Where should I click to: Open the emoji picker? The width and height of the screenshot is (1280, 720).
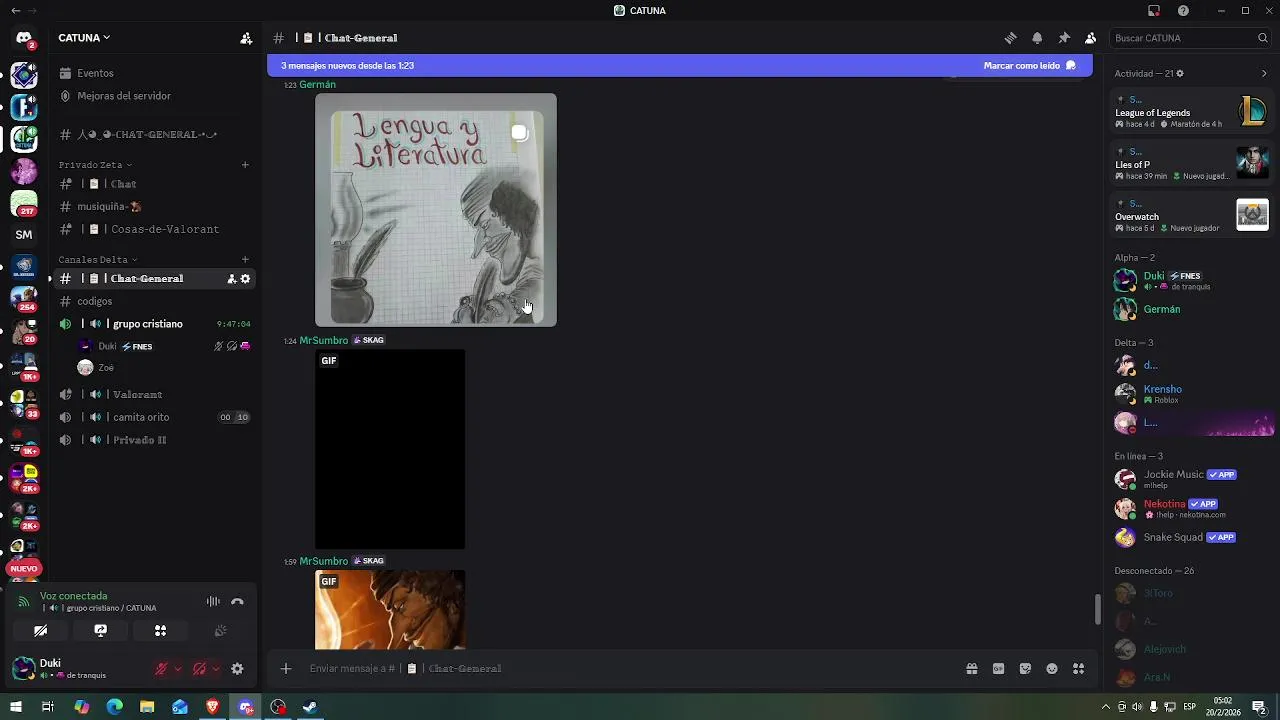(x=1052, y=669)
